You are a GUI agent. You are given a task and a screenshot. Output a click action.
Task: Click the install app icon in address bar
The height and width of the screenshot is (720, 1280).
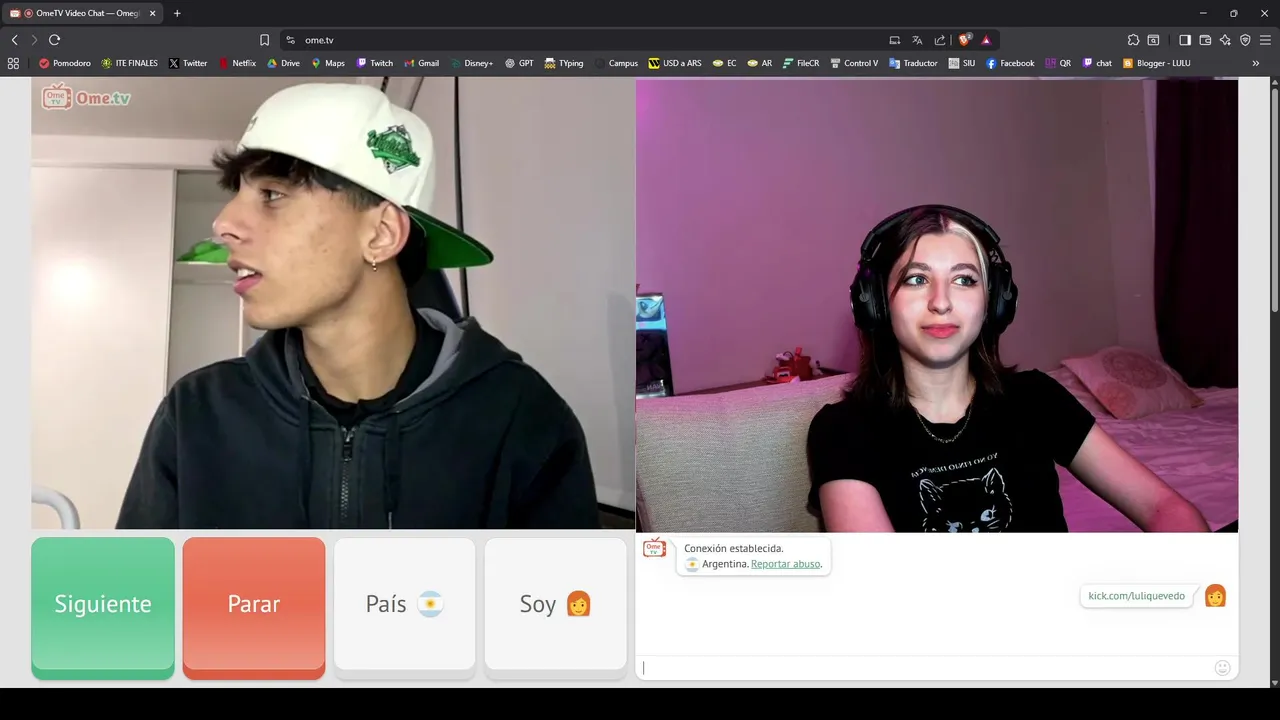895,40
